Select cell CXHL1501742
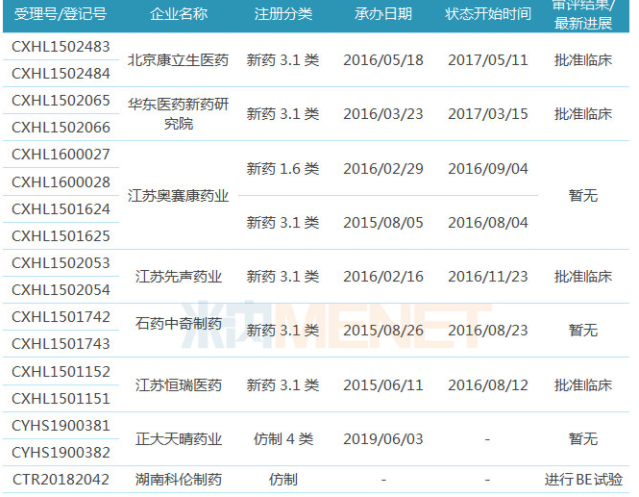Viewport: 639px width, 497px height. 61,317
